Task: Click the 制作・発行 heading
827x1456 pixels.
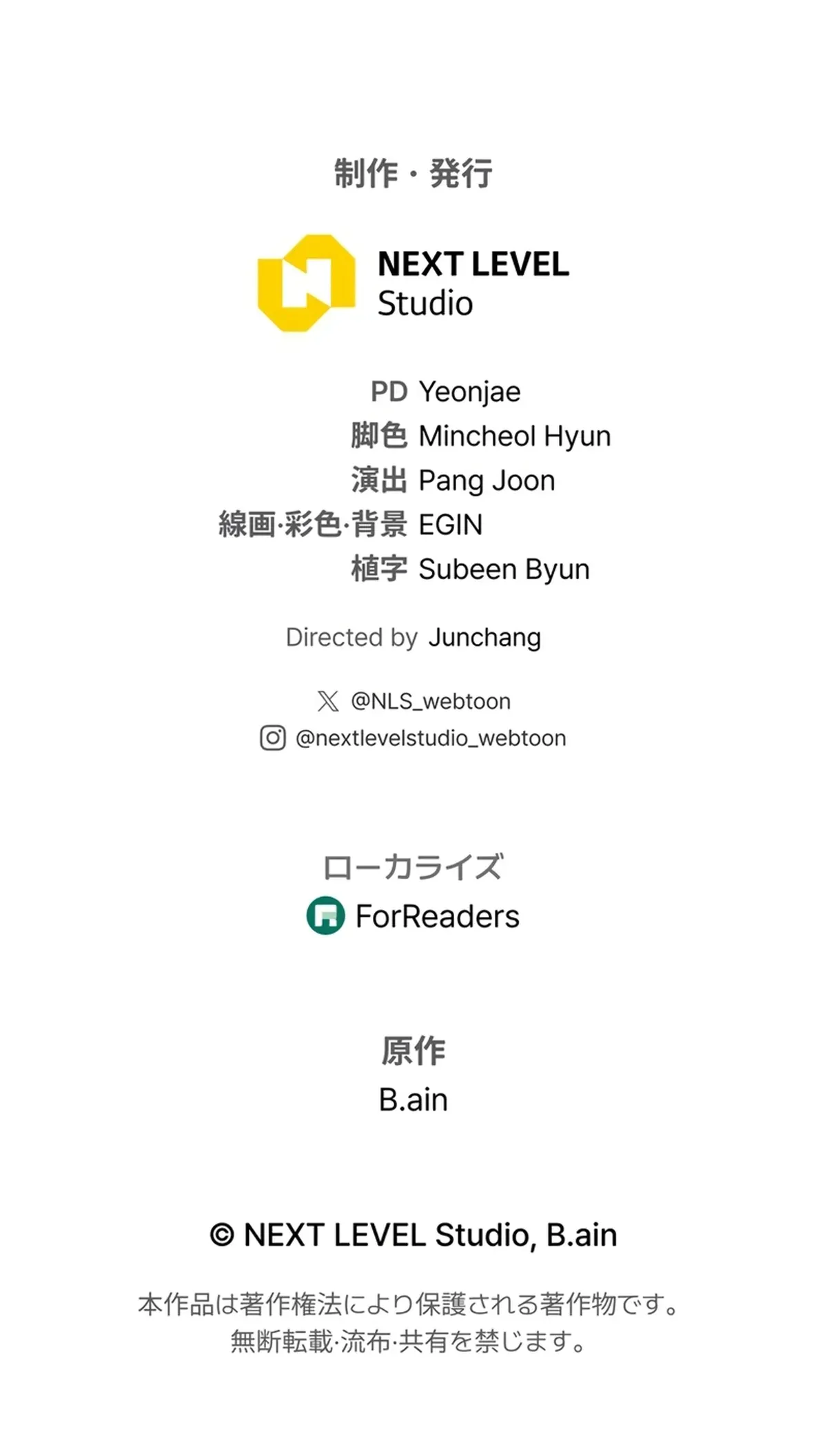Action: pos(413,173)
